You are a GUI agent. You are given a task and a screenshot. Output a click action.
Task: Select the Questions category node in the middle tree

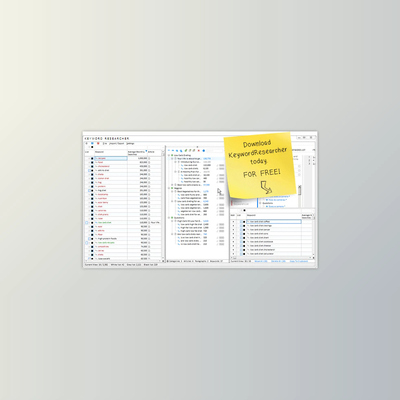[x=178, y=218]
